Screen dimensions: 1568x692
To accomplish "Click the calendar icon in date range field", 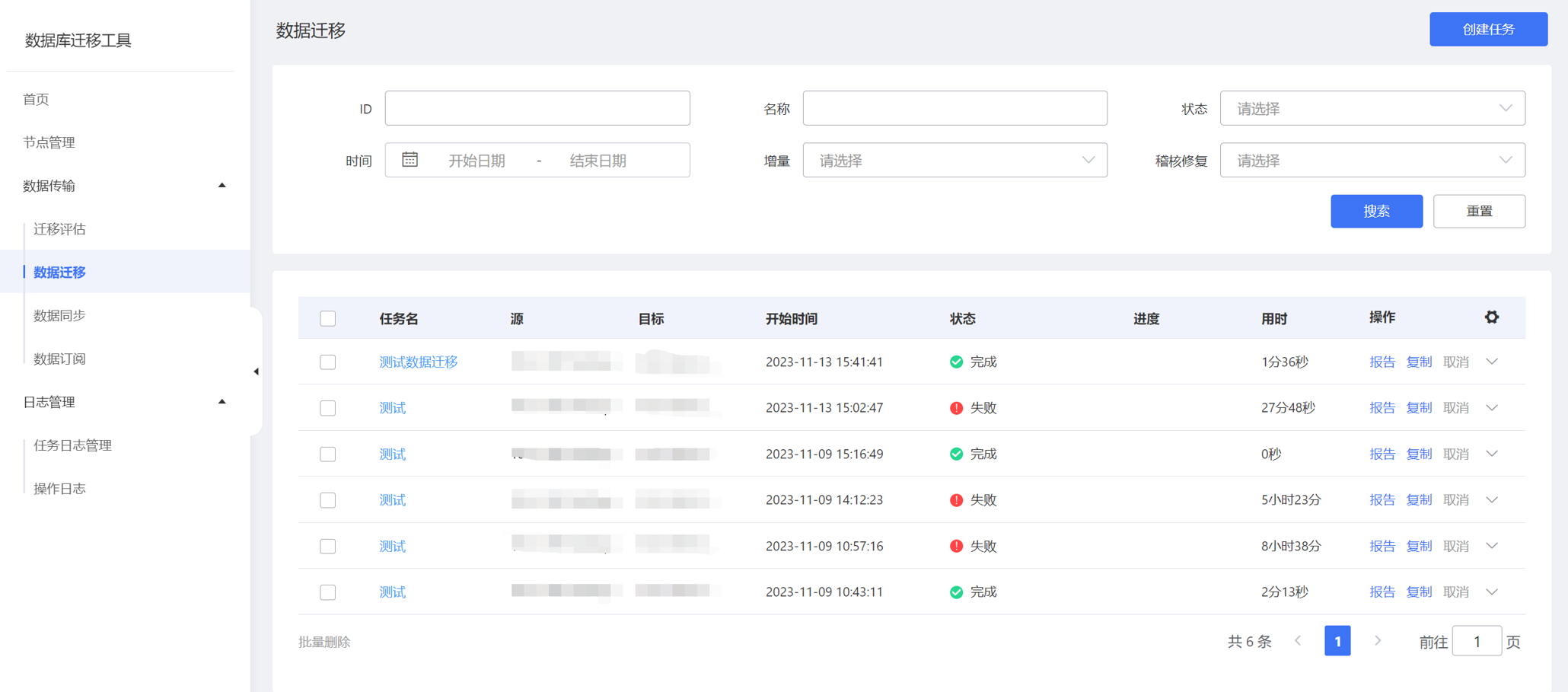I will click(410, 160).
